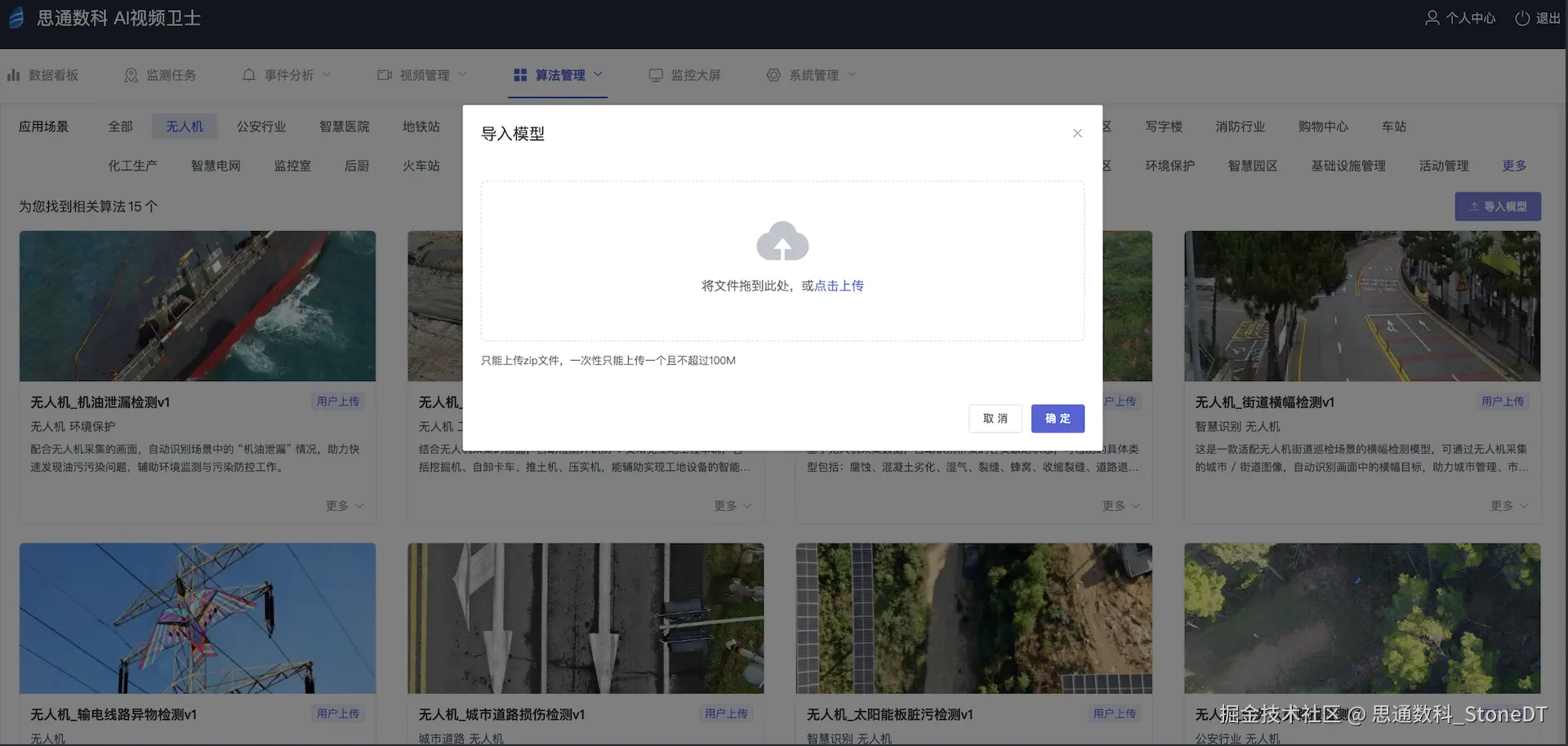This screenshot has width=1568, height=746.
Task: Open the 机油泄漏检测 ship thumbnail
Action: [198, 306]
